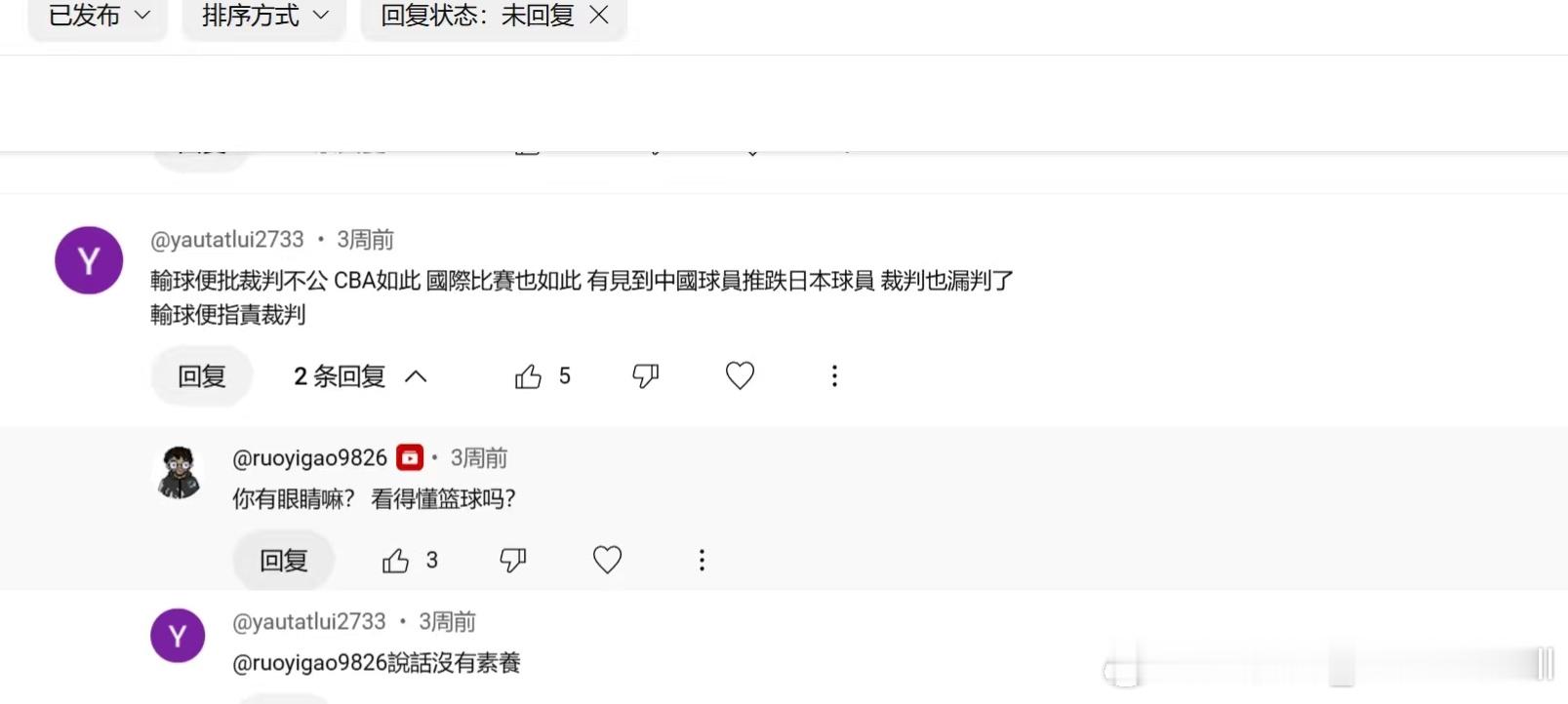This screenshot has width=1568, height=704.
Task: Like the ruoyigao9826 reply with 3 likes
Action: click(395, 561)
